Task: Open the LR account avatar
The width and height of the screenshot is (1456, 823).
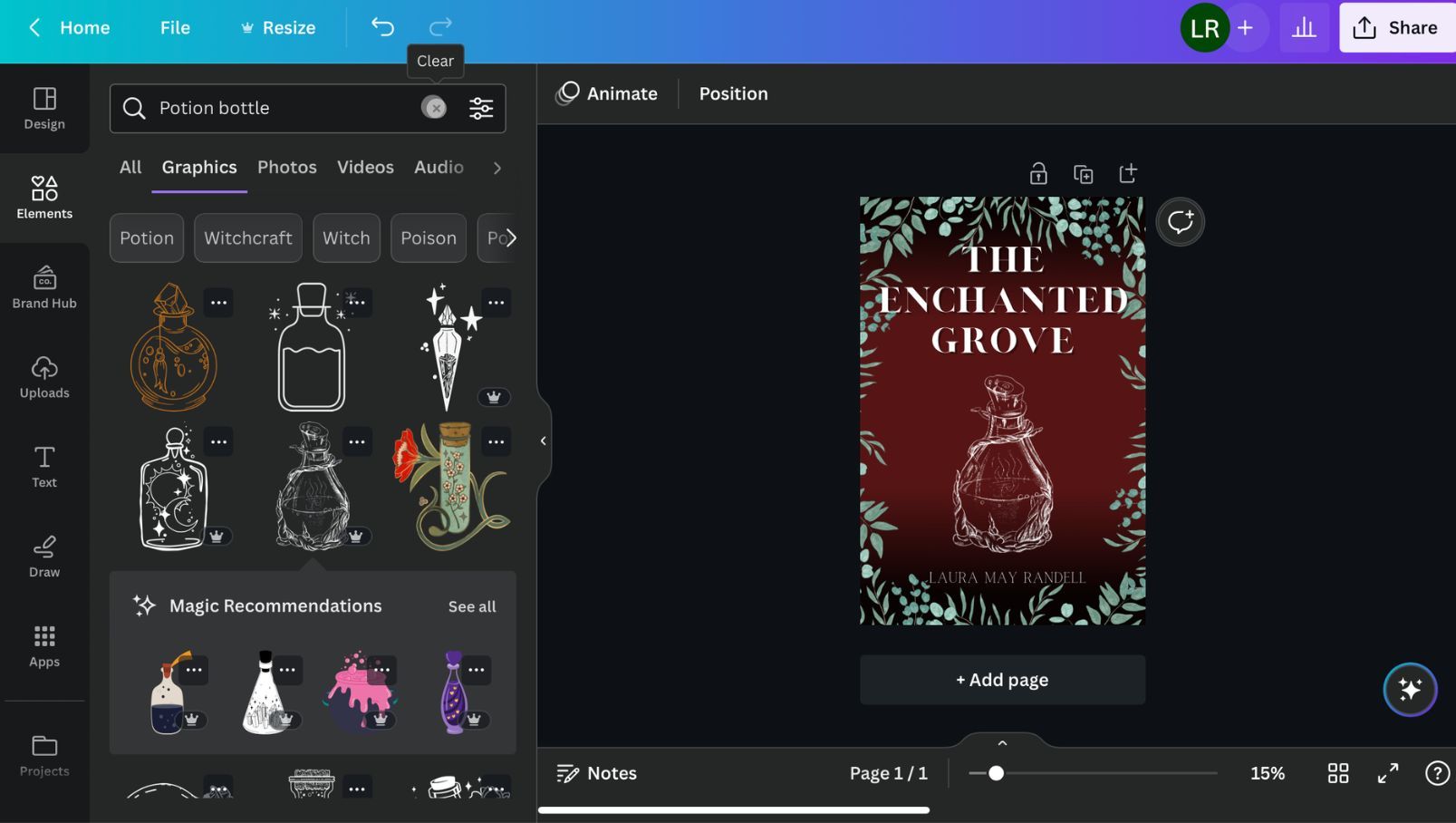Action: click(x=1204, y=28)
